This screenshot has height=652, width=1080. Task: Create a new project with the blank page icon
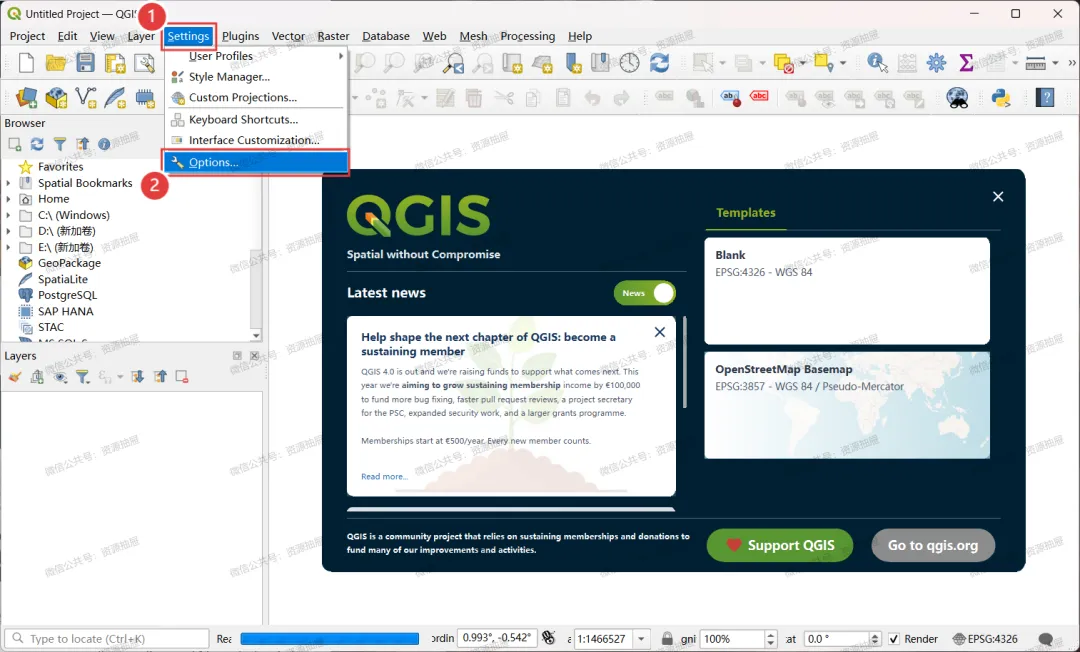26,63
